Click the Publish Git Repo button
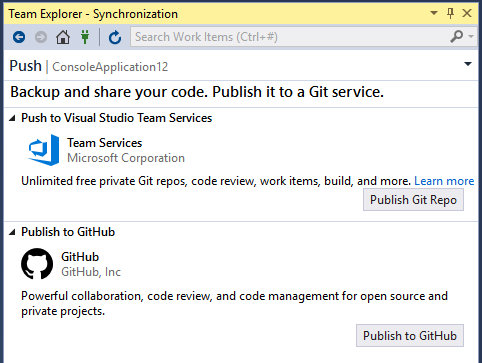The width and height of the screenshot is (482, 363). (413, 200)
